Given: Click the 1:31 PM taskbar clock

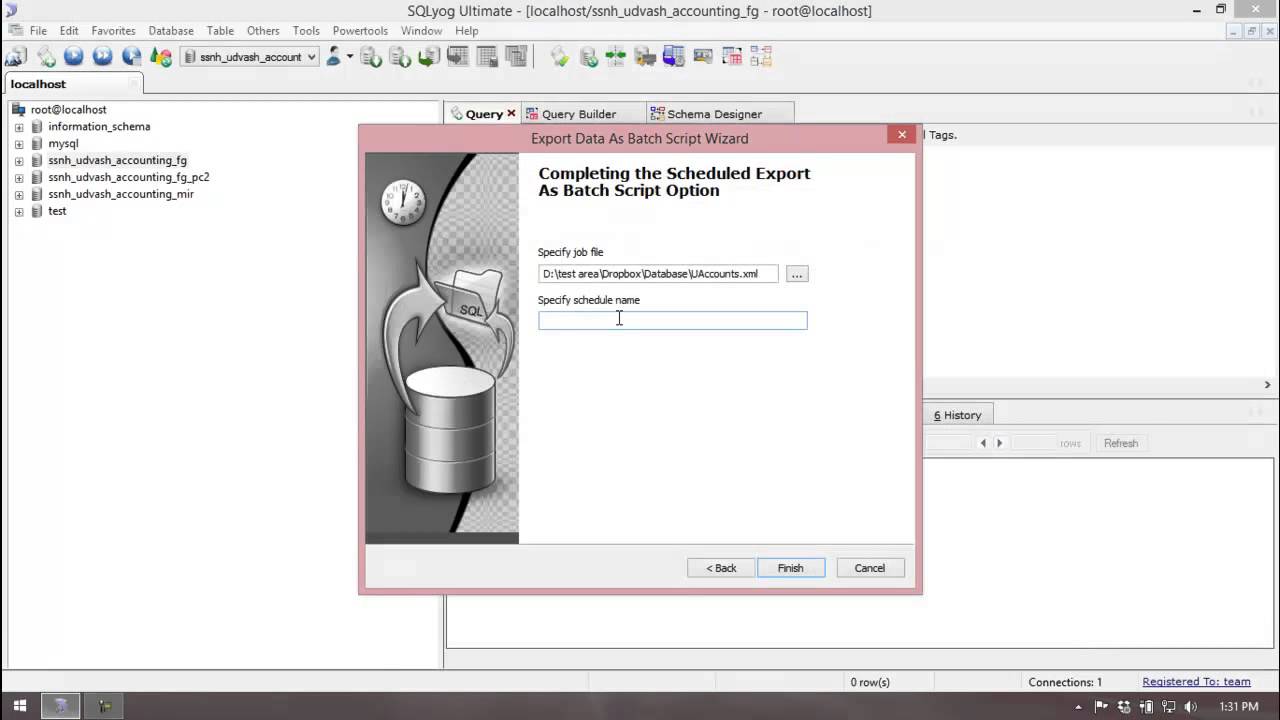Looking at the screenshot, I should tap(1239, 707).
